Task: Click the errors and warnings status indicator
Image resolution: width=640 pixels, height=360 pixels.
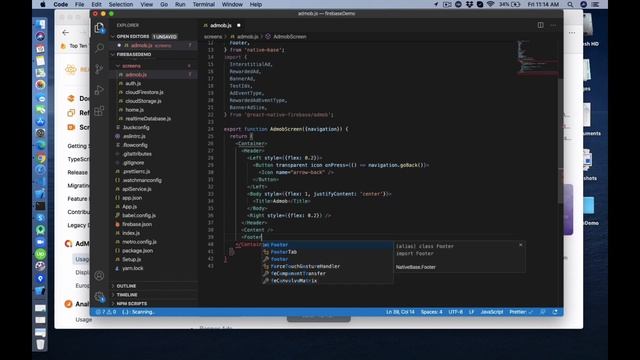Action: [106, 312]
